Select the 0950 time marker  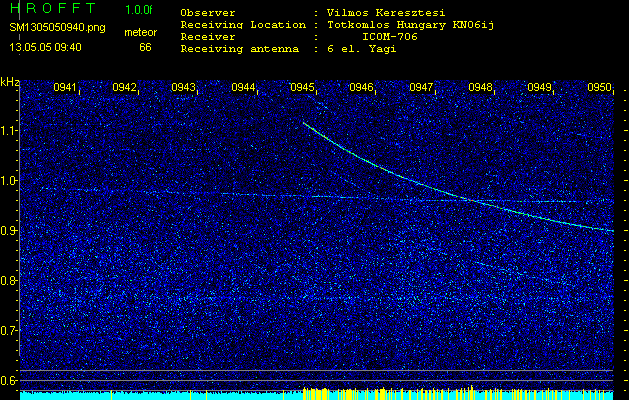pos(599,88)
